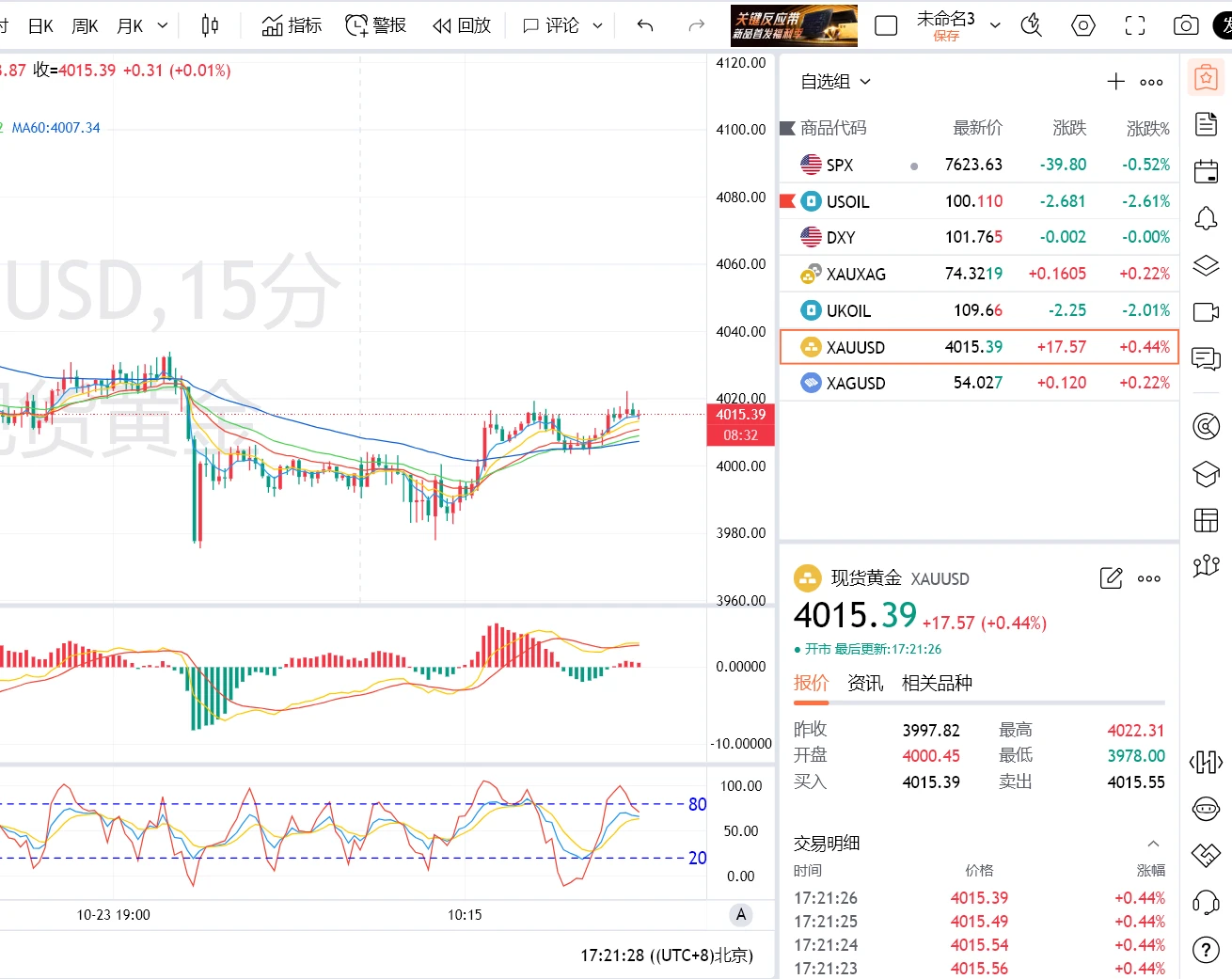Expand the timeframe dropdown after 月K
This screenshot has height=979, width=1232.
pos(162,25)
